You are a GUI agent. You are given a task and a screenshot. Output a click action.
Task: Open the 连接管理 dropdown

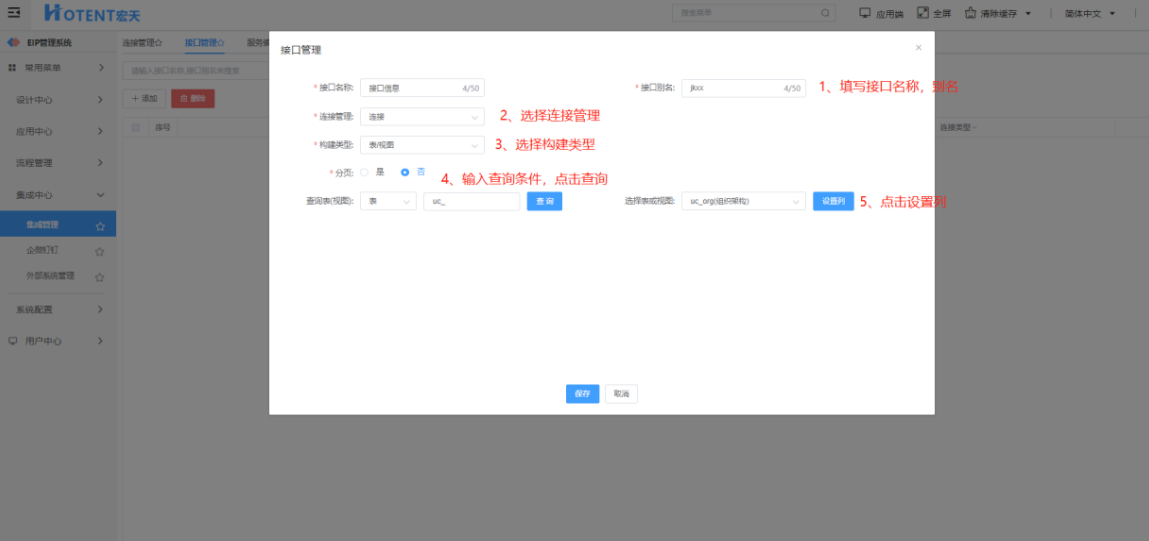click(422, 117)
